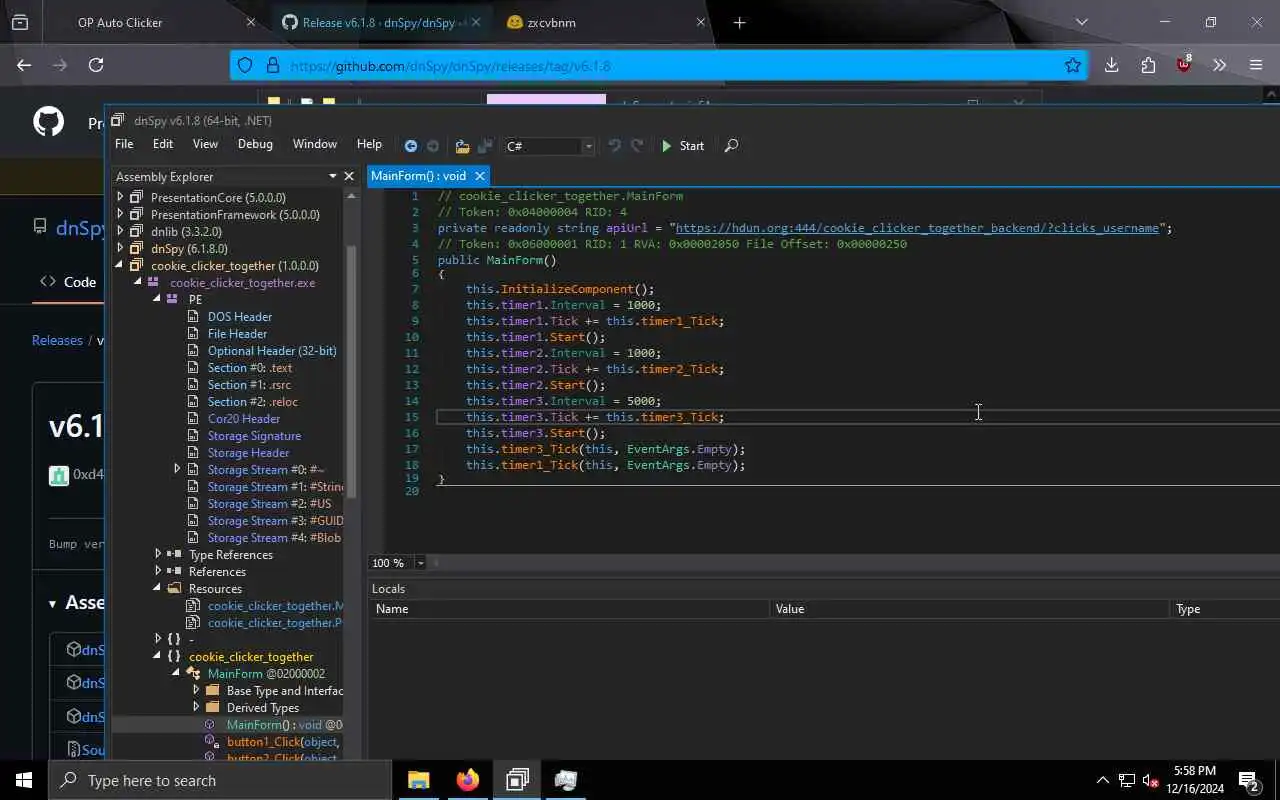
Task: Click timer3_Tick on code line 15
Action: (x=680, y=417)
